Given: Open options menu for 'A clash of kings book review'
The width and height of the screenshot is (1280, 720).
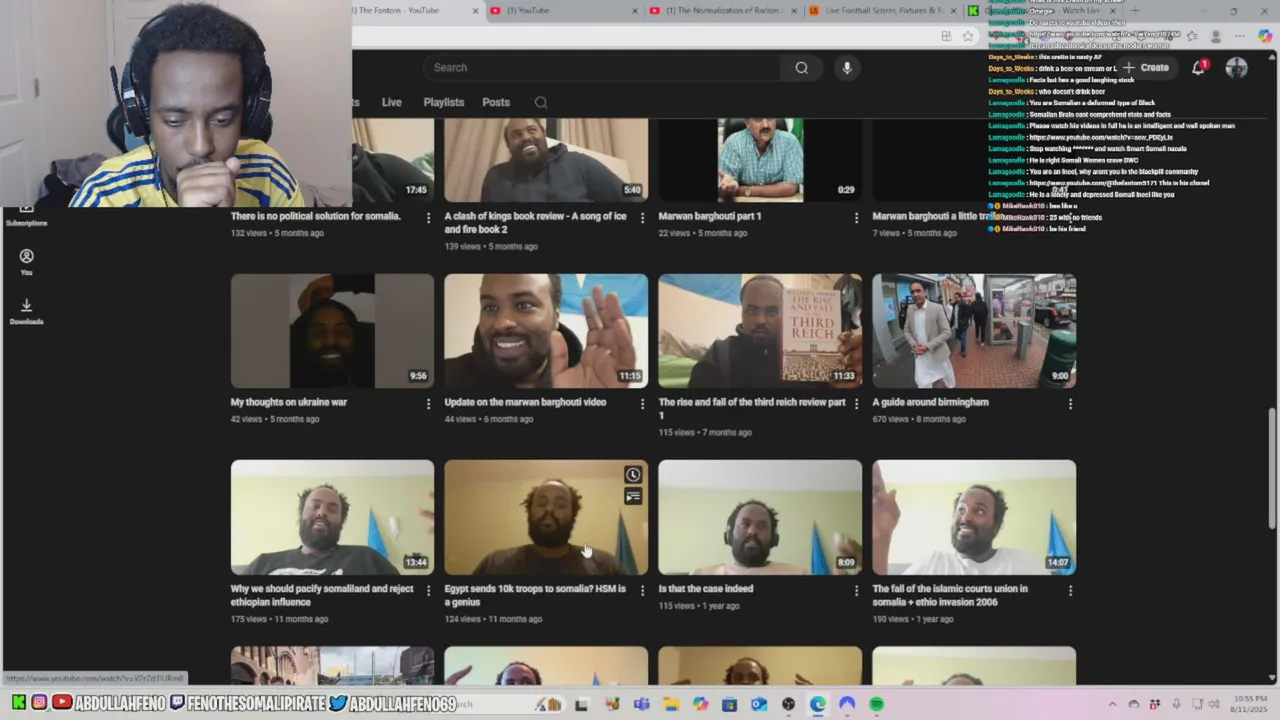Looking at the screenshot, I should (x=642, y=217).
